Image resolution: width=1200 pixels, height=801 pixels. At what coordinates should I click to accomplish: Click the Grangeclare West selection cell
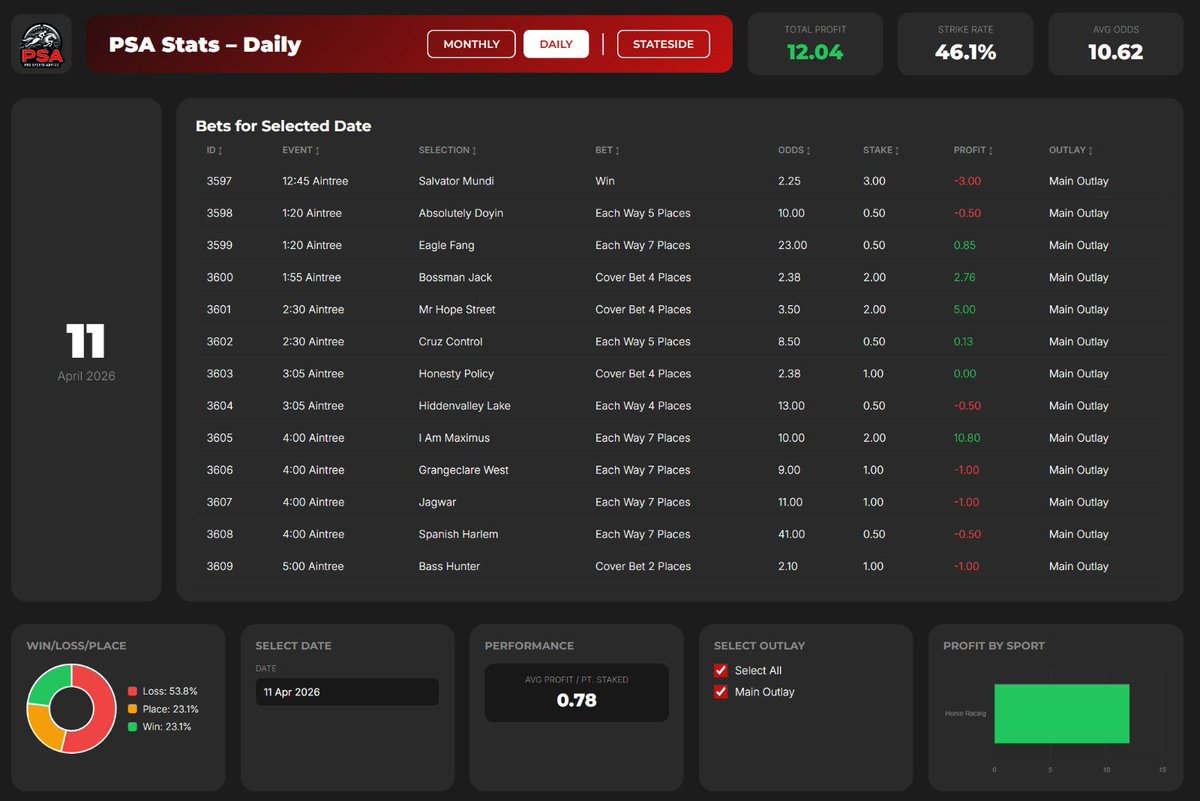(463, 469)
